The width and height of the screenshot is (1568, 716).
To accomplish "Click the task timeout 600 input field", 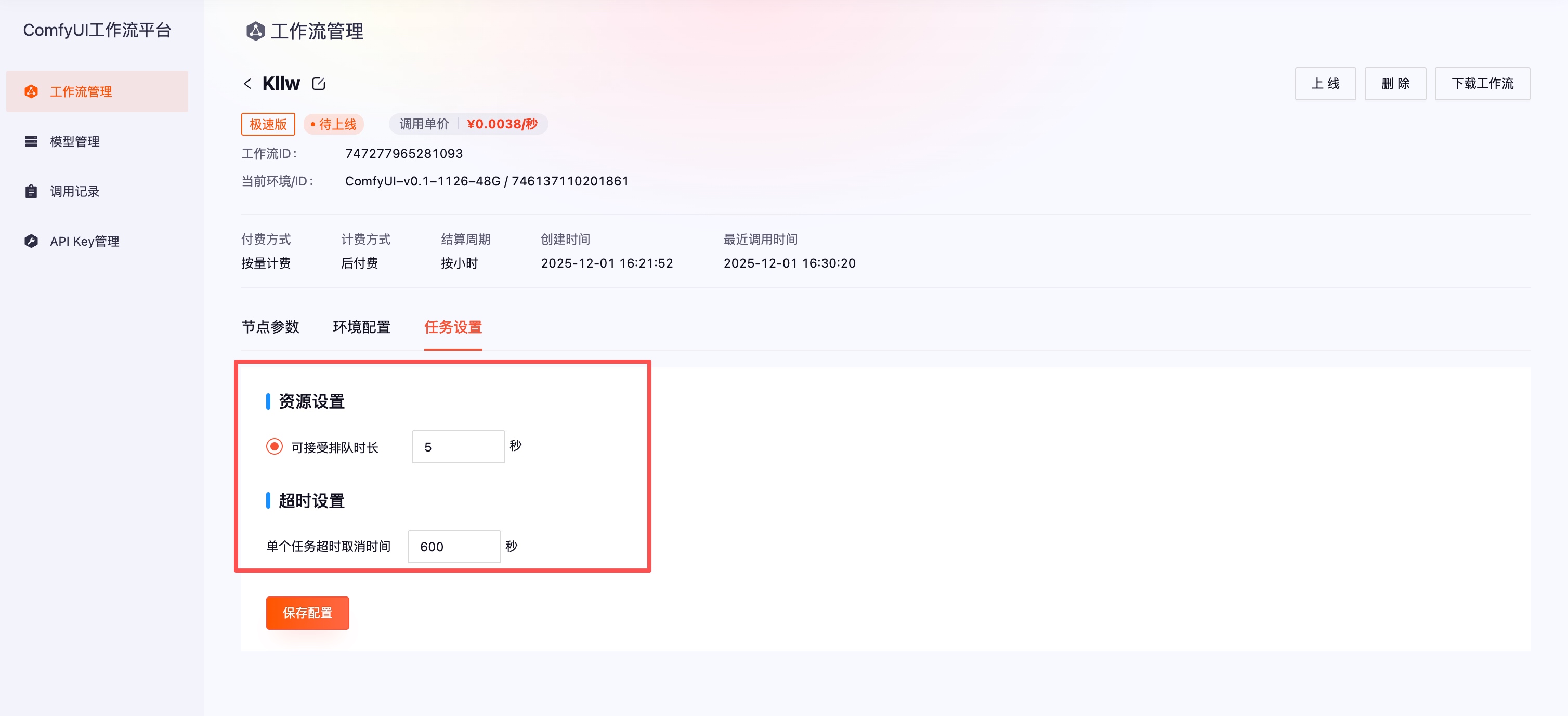I will (453, 546).
